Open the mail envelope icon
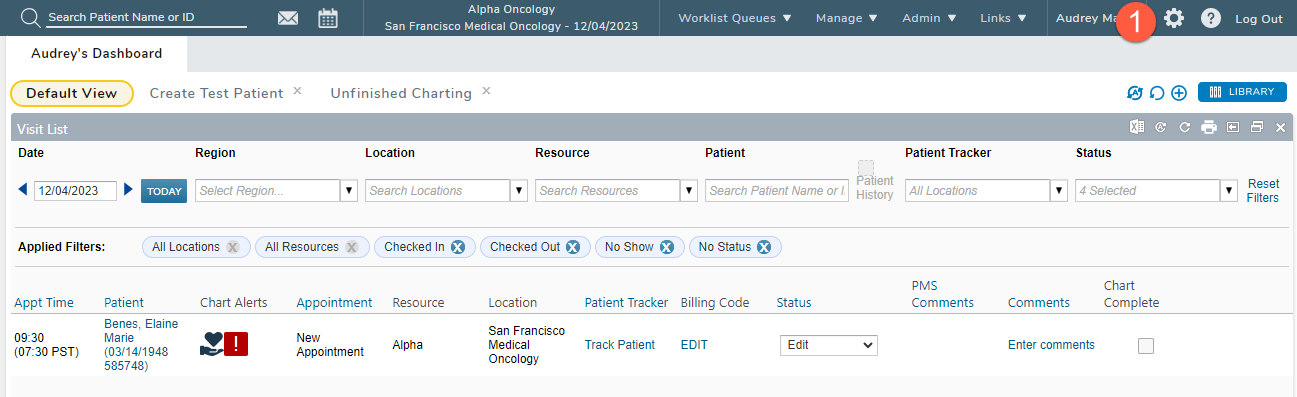This screenshot has height=397, width=1297. pyautogui.click(x=288, y=18)
